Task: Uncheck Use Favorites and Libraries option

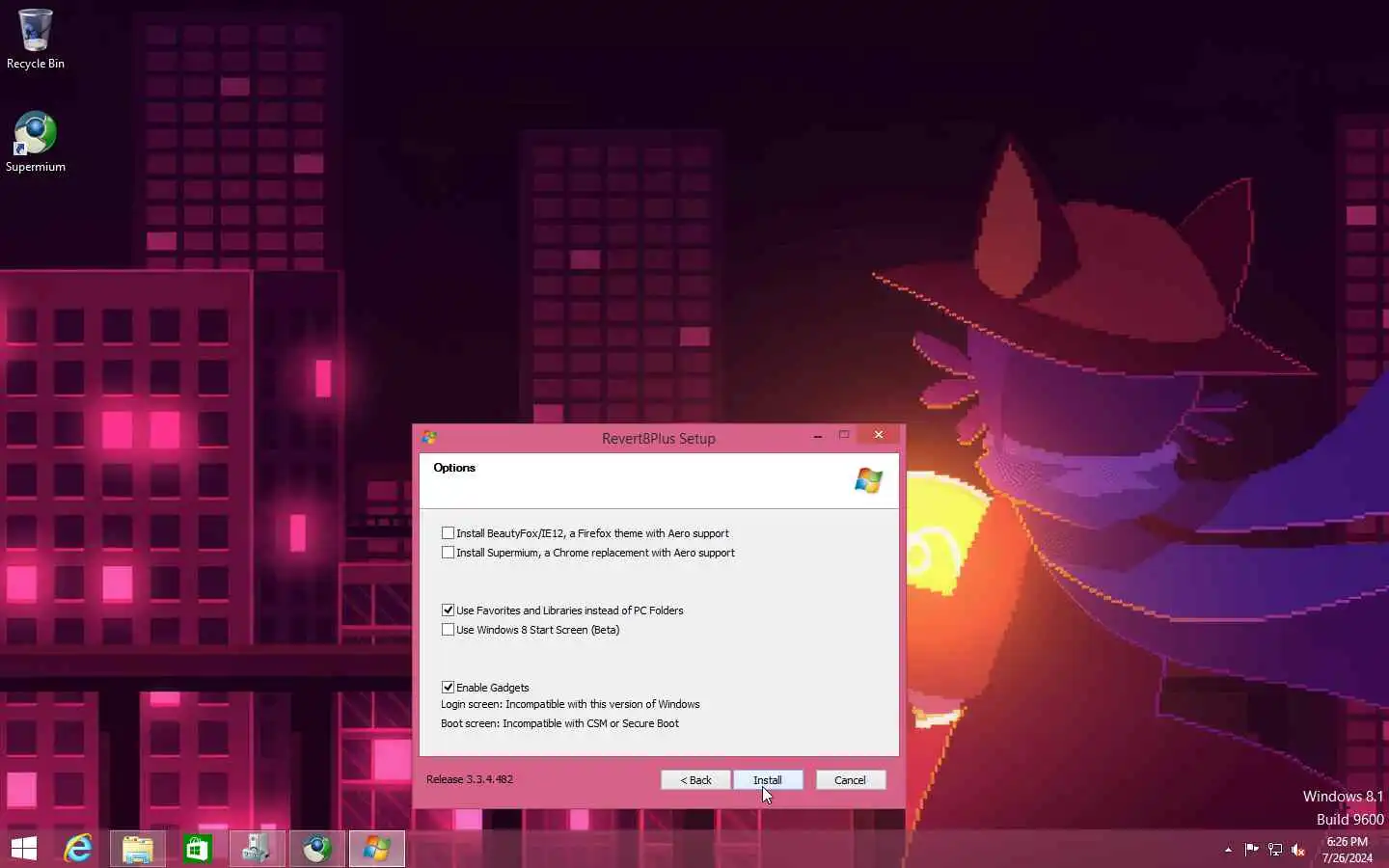Action: pyautogui.click(x=448, y=610)
